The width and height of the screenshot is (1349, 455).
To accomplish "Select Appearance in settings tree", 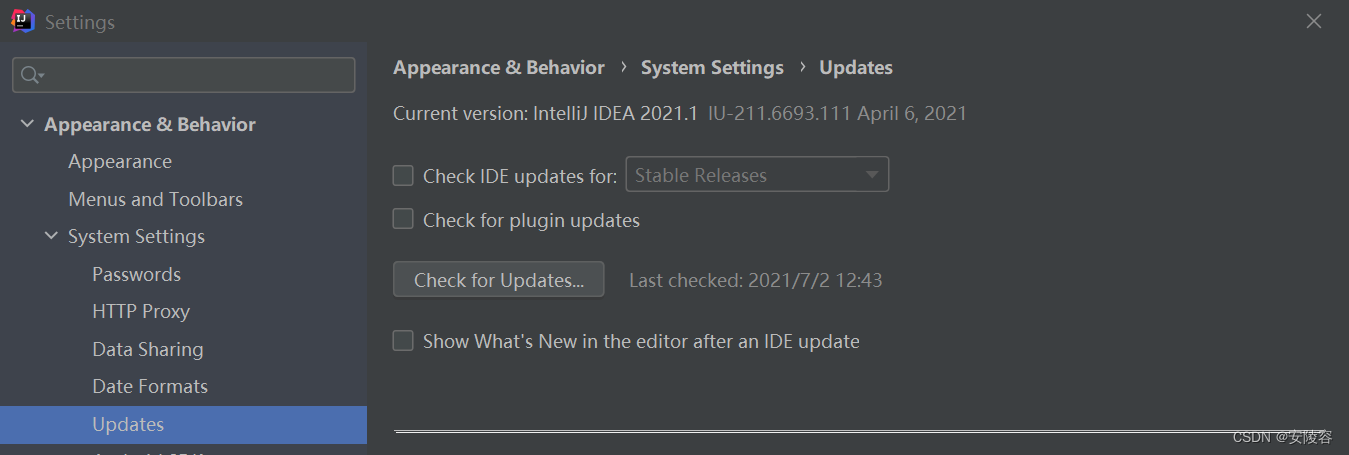I will pyautogui.click(x=120, y=162).
